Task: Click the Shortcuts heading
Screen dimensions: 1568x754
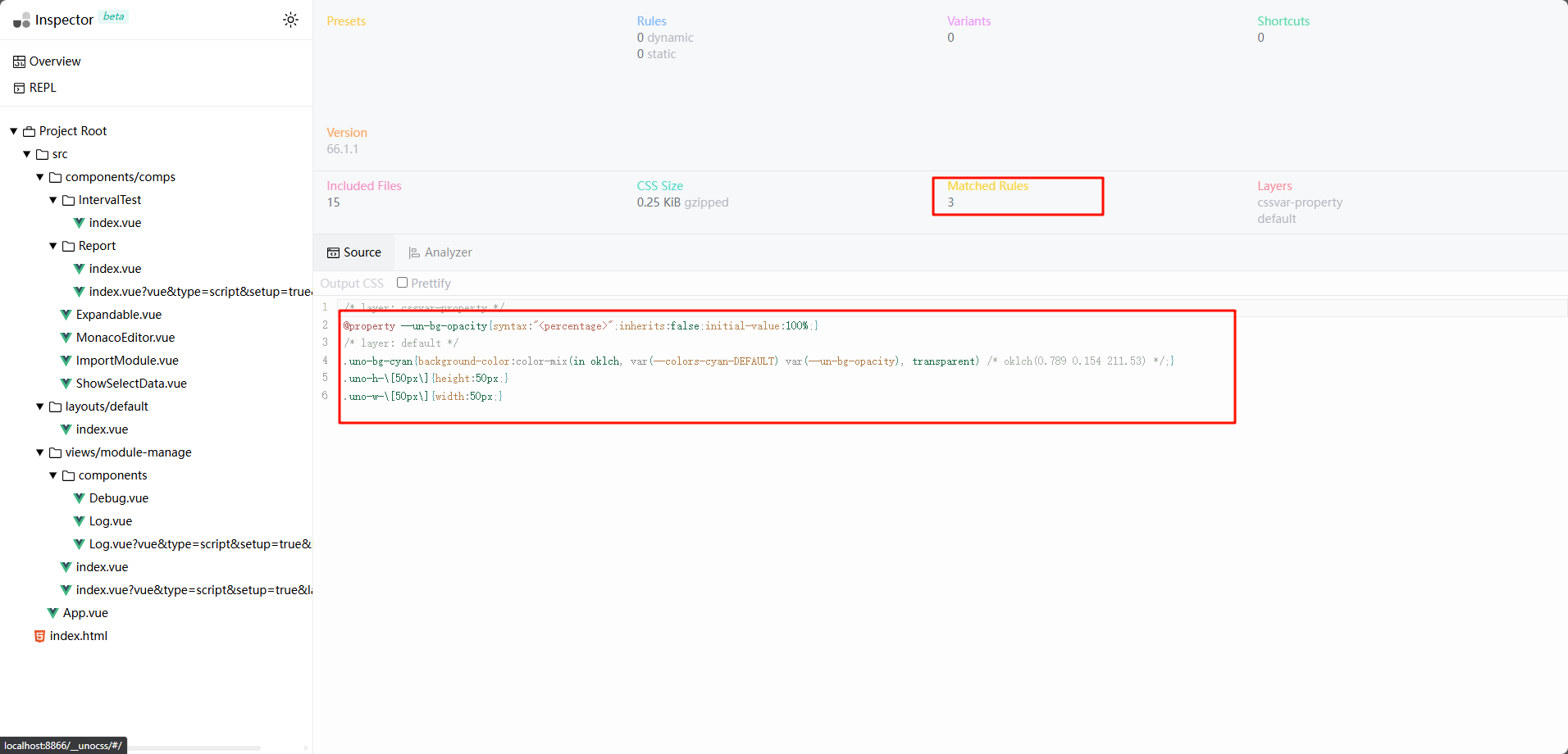Action: (1283, 21)
